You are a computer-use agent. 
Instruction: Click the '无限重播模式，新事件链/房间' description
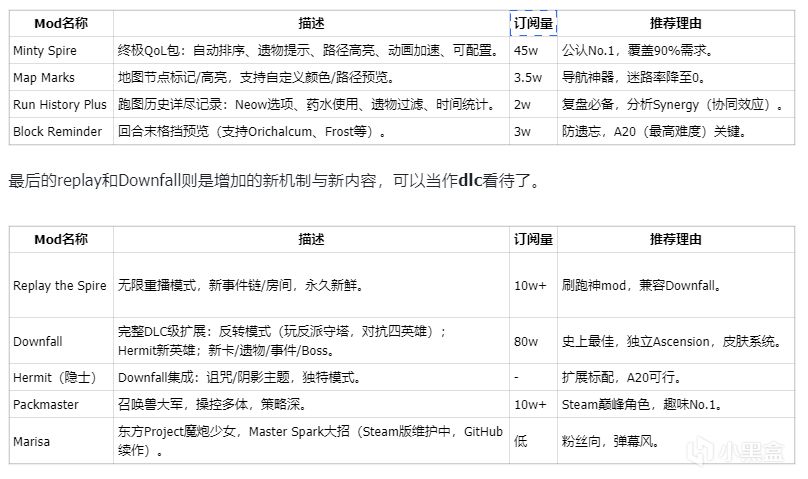coord(311,285)
